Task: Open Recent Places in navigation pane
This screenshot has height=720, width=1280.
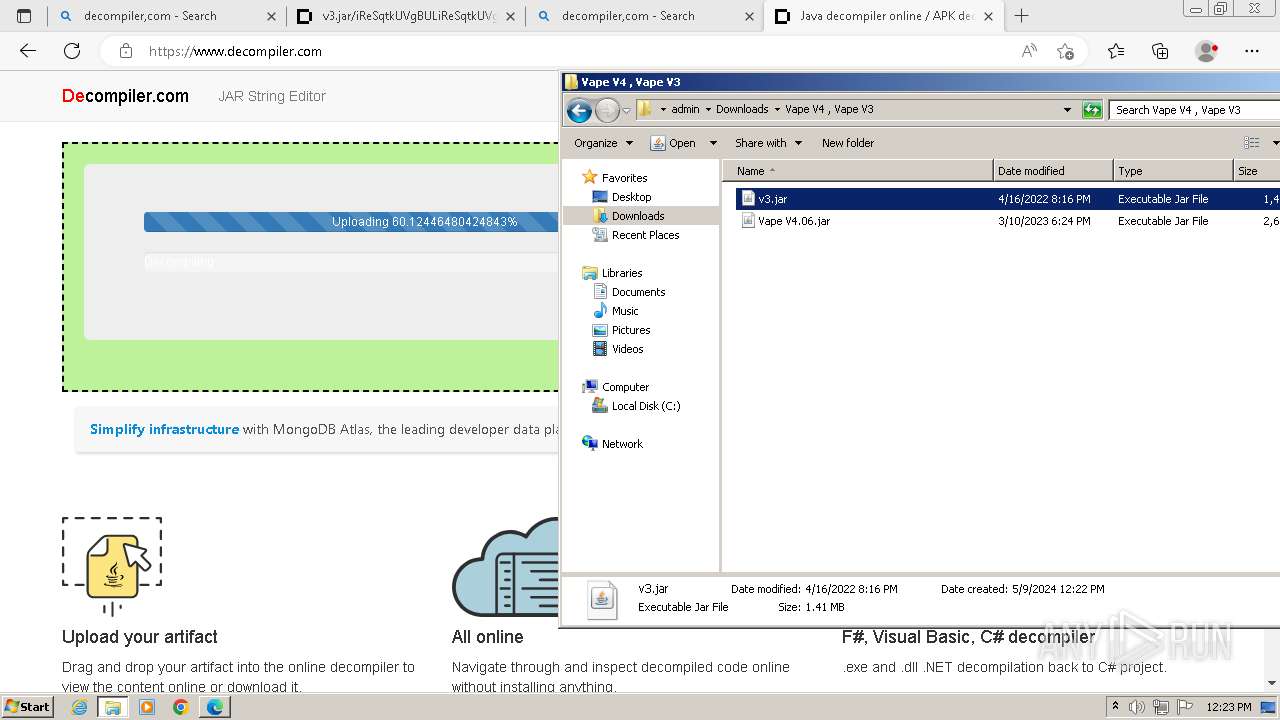Action: (645, 235)
